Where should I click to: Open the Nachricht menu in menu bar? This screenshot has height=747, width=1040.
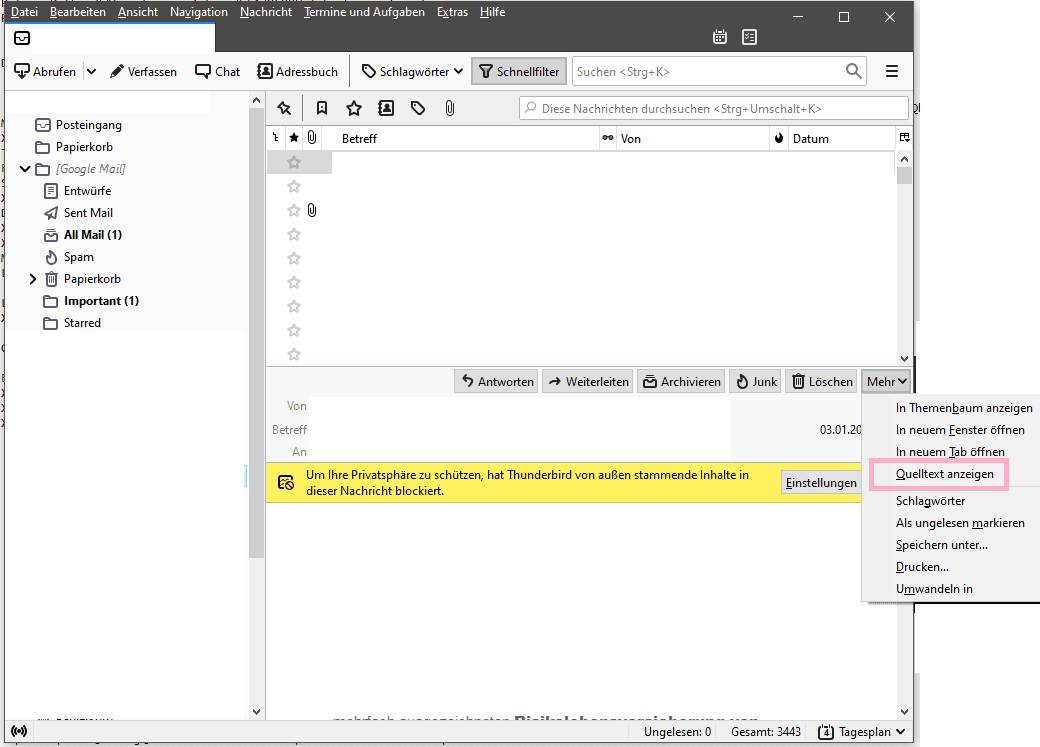point(265,12)
